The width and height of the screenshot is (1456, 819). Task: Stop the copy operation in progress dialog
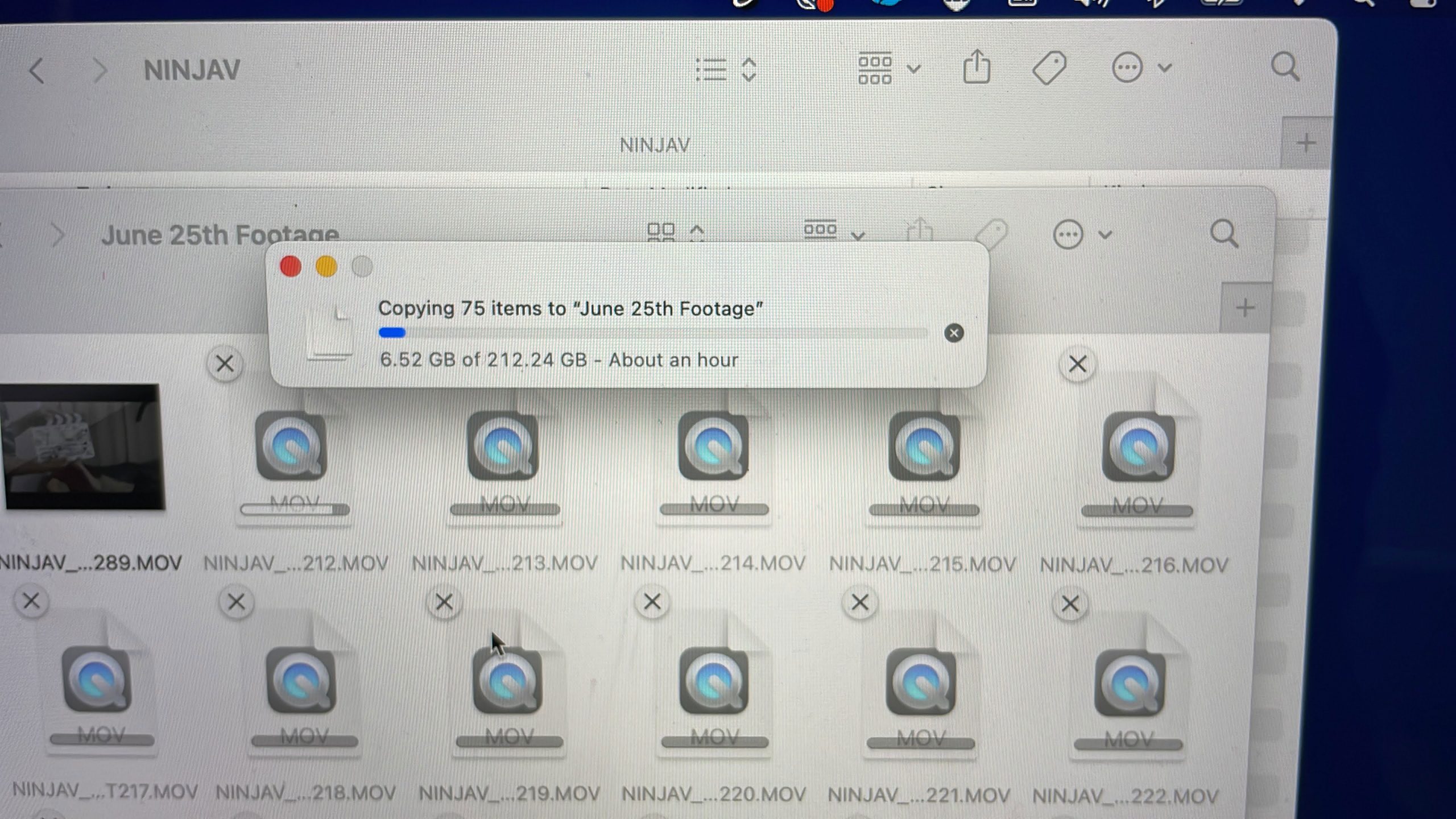[954, 333]
